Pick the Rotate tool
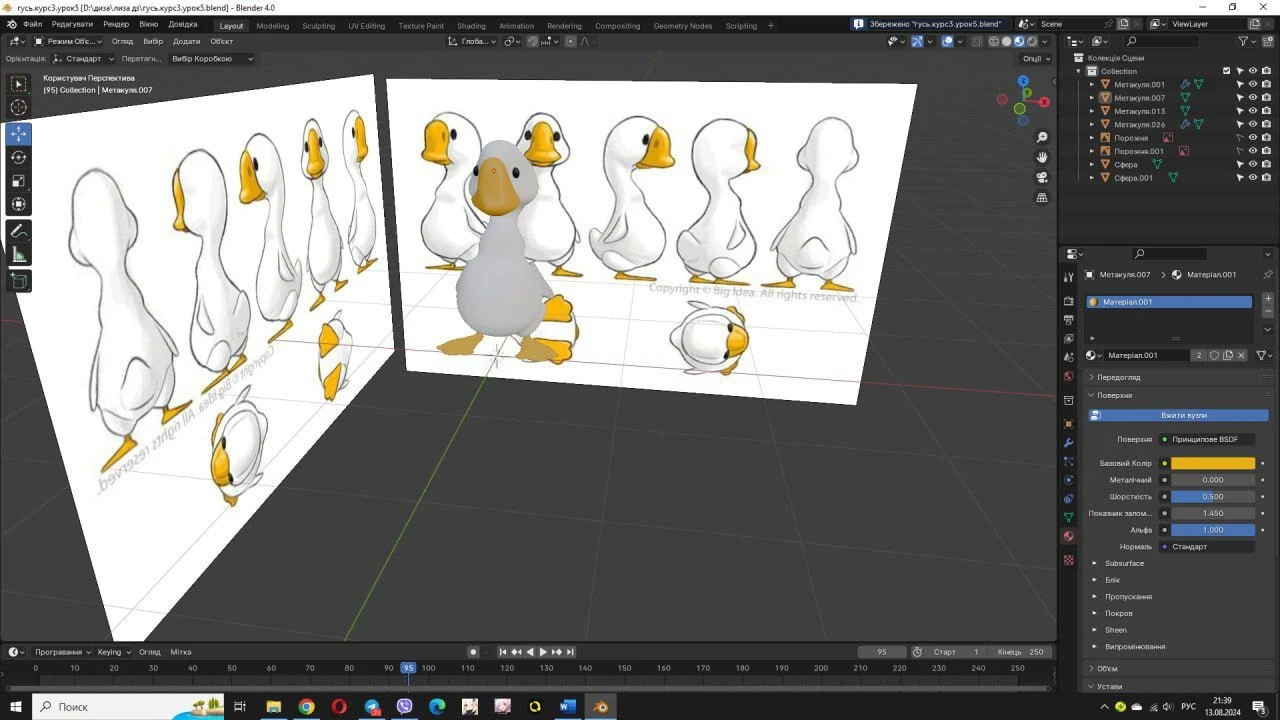 coord(19,157)
